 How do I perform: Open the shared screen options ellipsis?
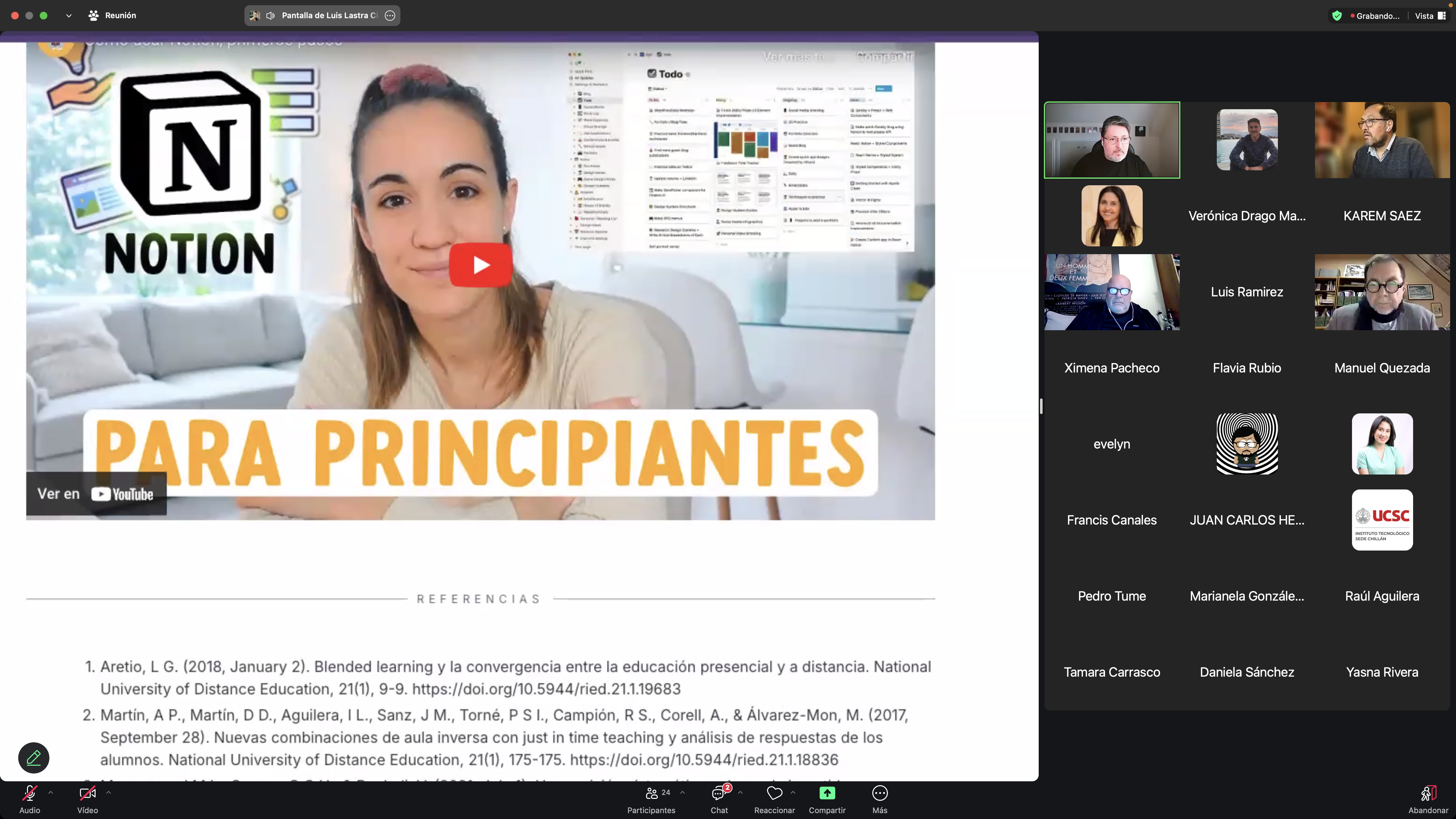click(x=390, y=16)
